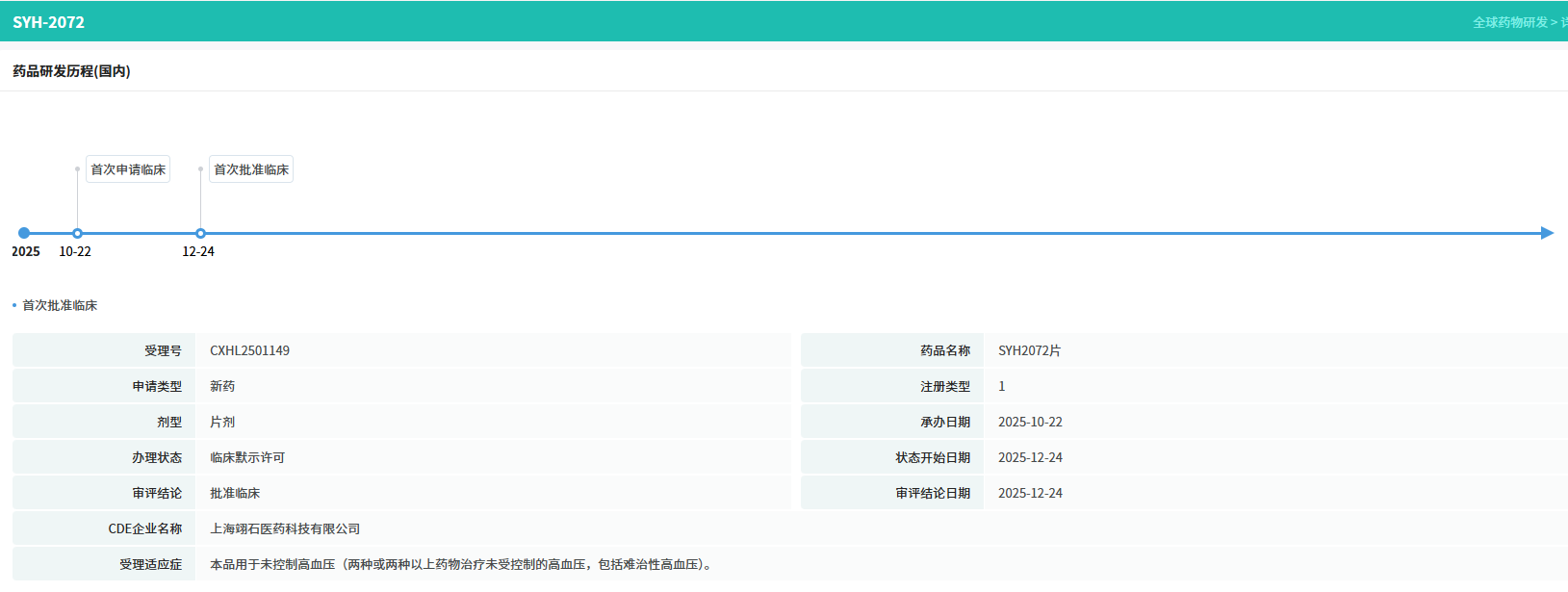This screenshot has height=592, width=1568.
Task: Click the company name 上海翊石医药科技有限公司
Action: pyautogui.click(x=285, y=528)
